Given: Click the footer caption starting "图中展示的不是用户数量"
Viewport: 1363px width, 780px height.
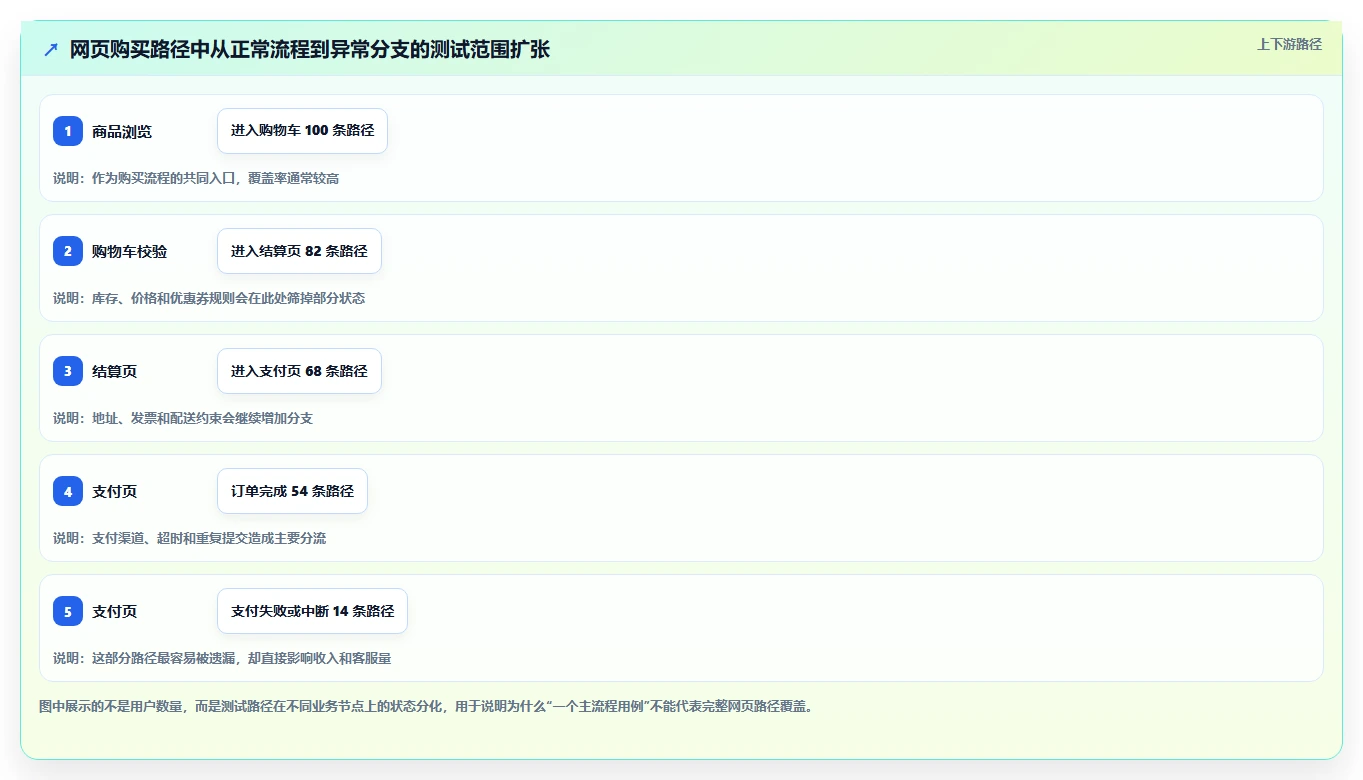Looking at the screenshot, I should [x=427, y=706].
